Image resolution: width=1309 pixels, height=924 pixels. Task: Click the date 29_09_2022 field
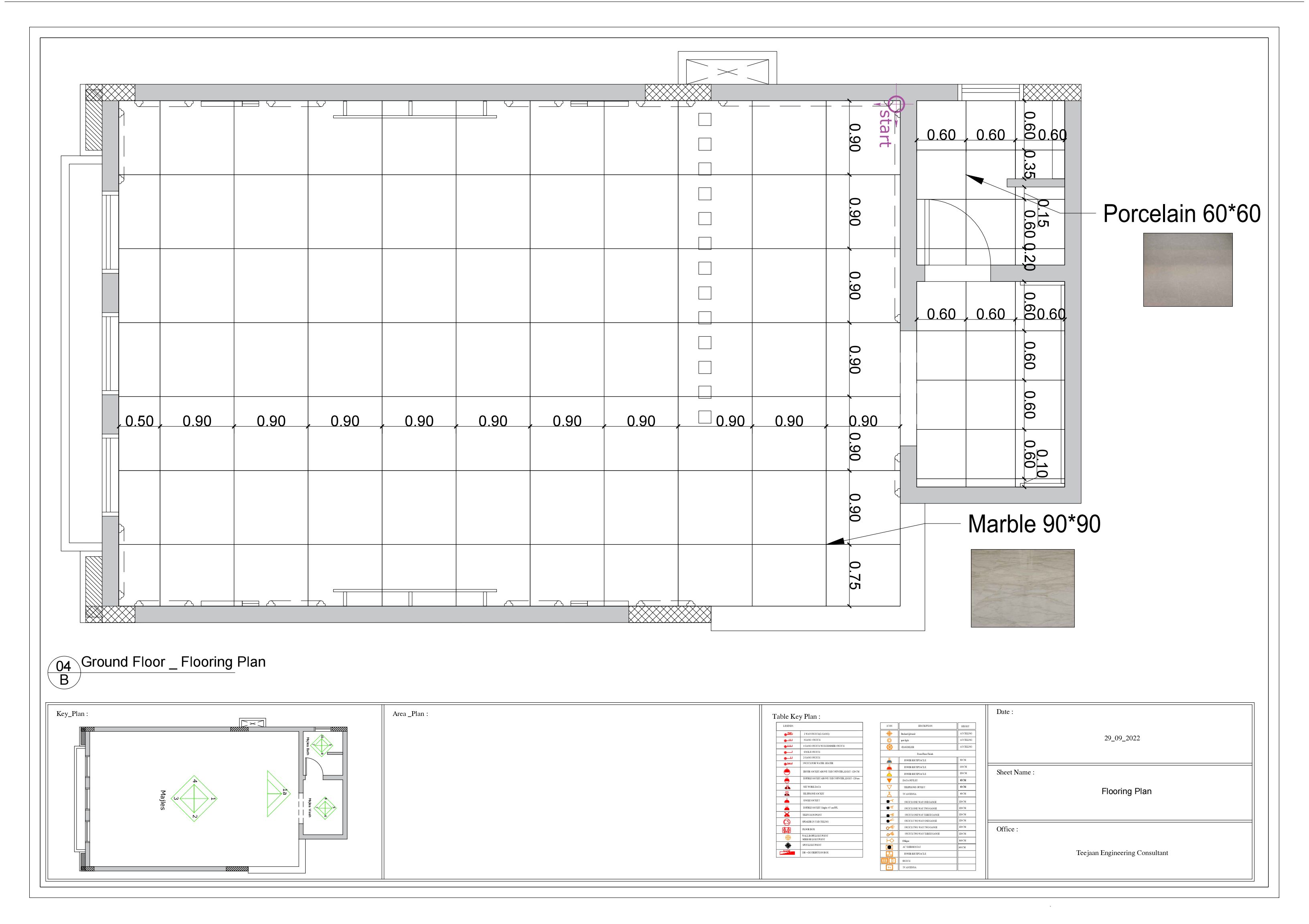1121,738
